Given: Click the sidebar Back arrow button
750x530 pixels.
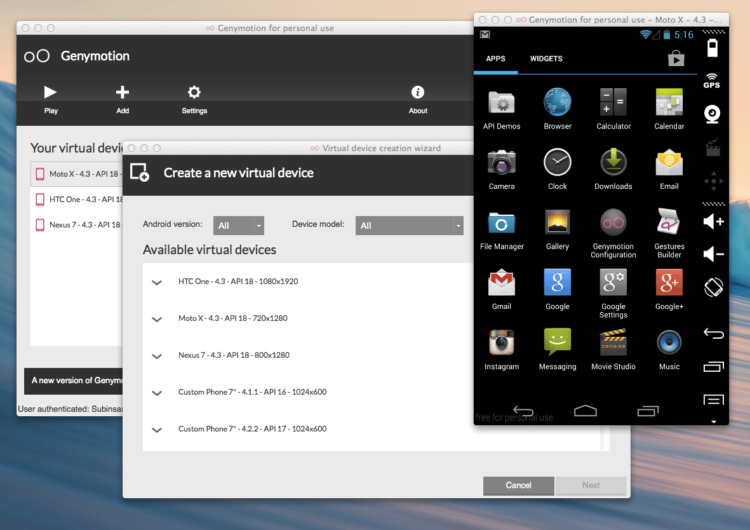Looking at the screenshot, I should coord(713,333).
